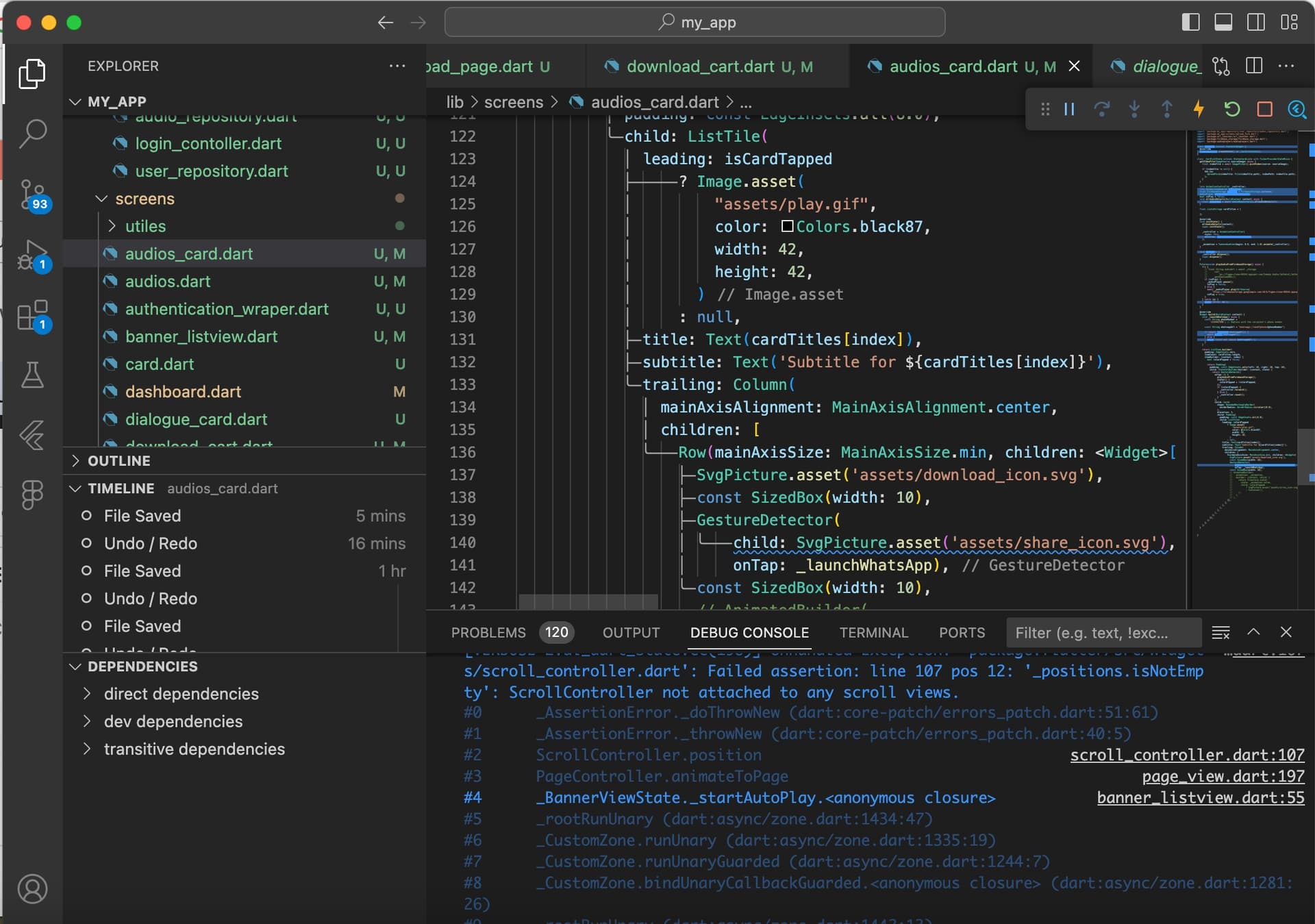
Task: Open the Flutter sidebar view
Action: (x=32, y=435)
